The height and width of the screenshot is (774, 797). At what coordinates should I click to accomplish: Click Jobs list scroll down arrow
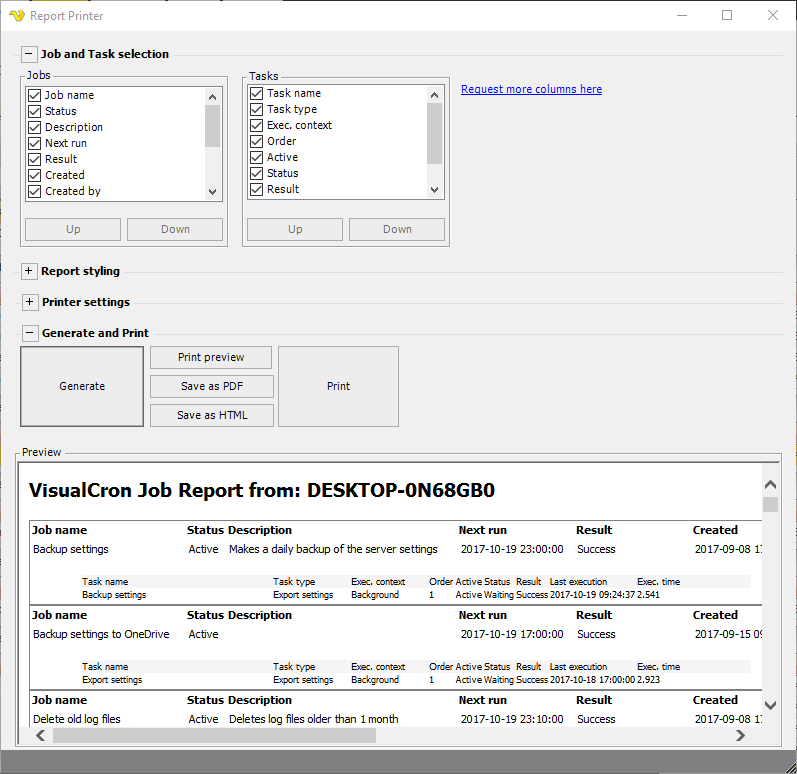coord(212,192)
